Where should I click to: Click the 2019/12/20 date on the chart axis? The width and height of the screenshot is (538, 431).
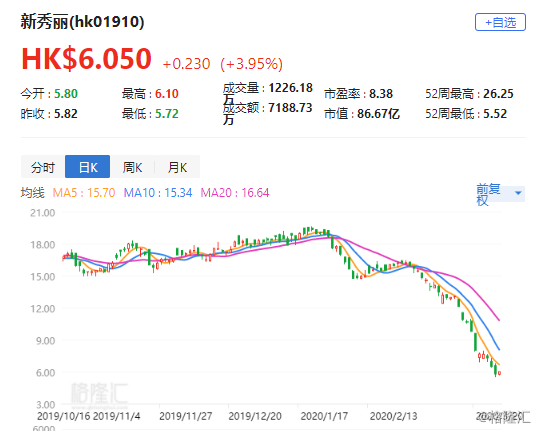(255, 416)
